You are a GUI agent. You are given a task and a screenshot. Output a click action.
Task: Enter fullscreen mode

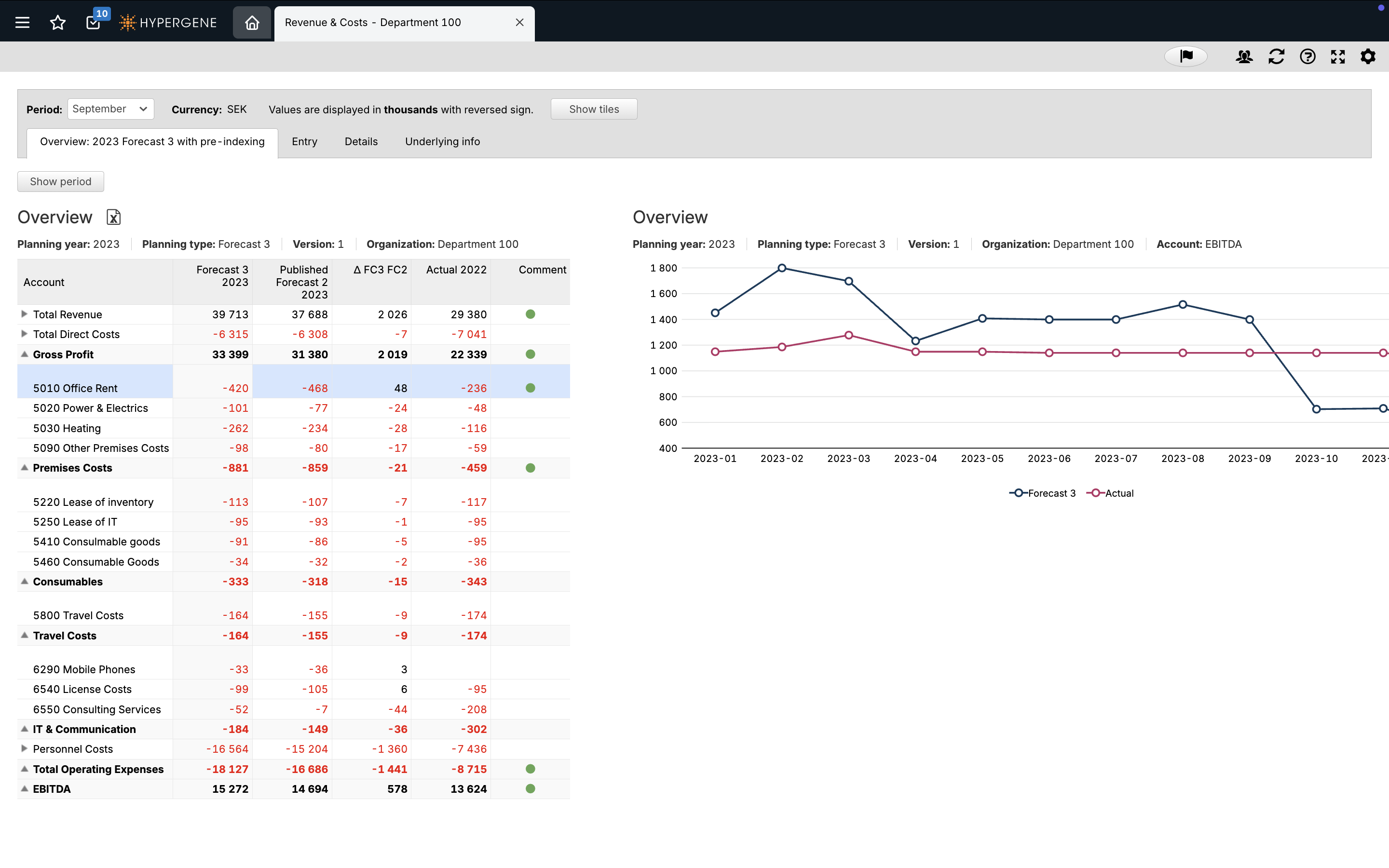(1338, 56)
